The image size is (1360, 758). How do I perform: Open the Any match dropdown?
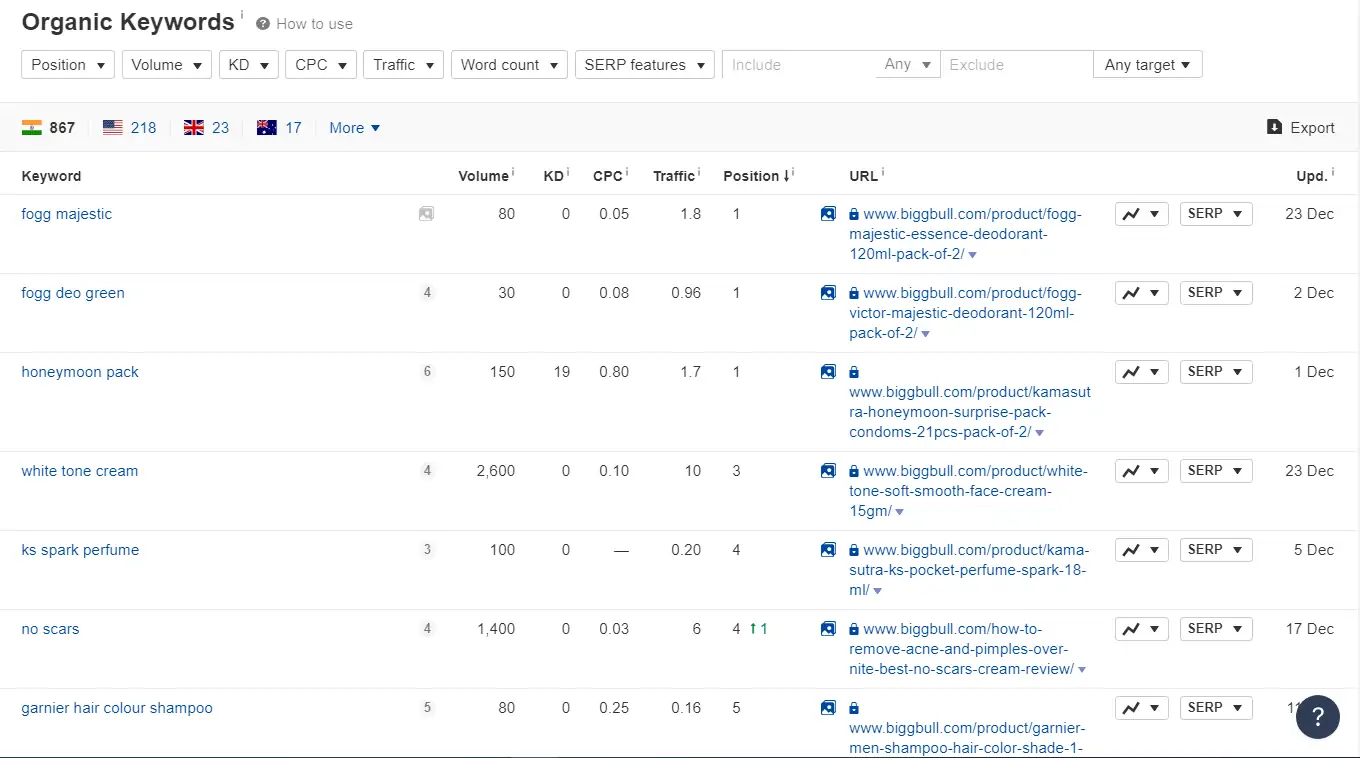[908, 65]
